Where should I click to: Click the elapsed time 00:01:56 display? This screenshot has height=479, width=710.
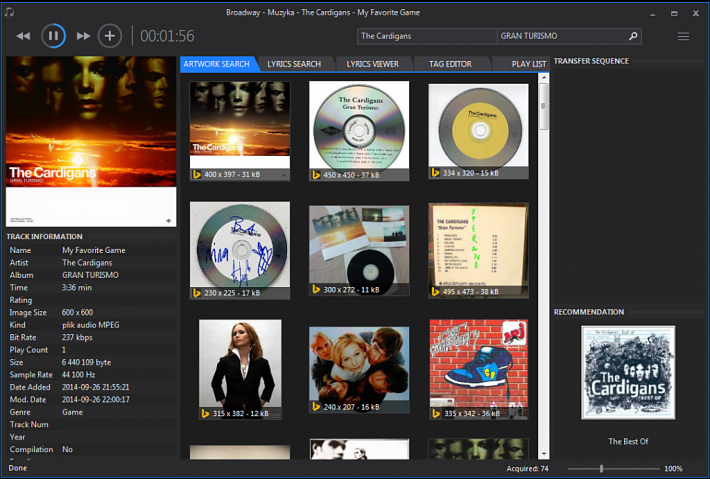point(167,36)
